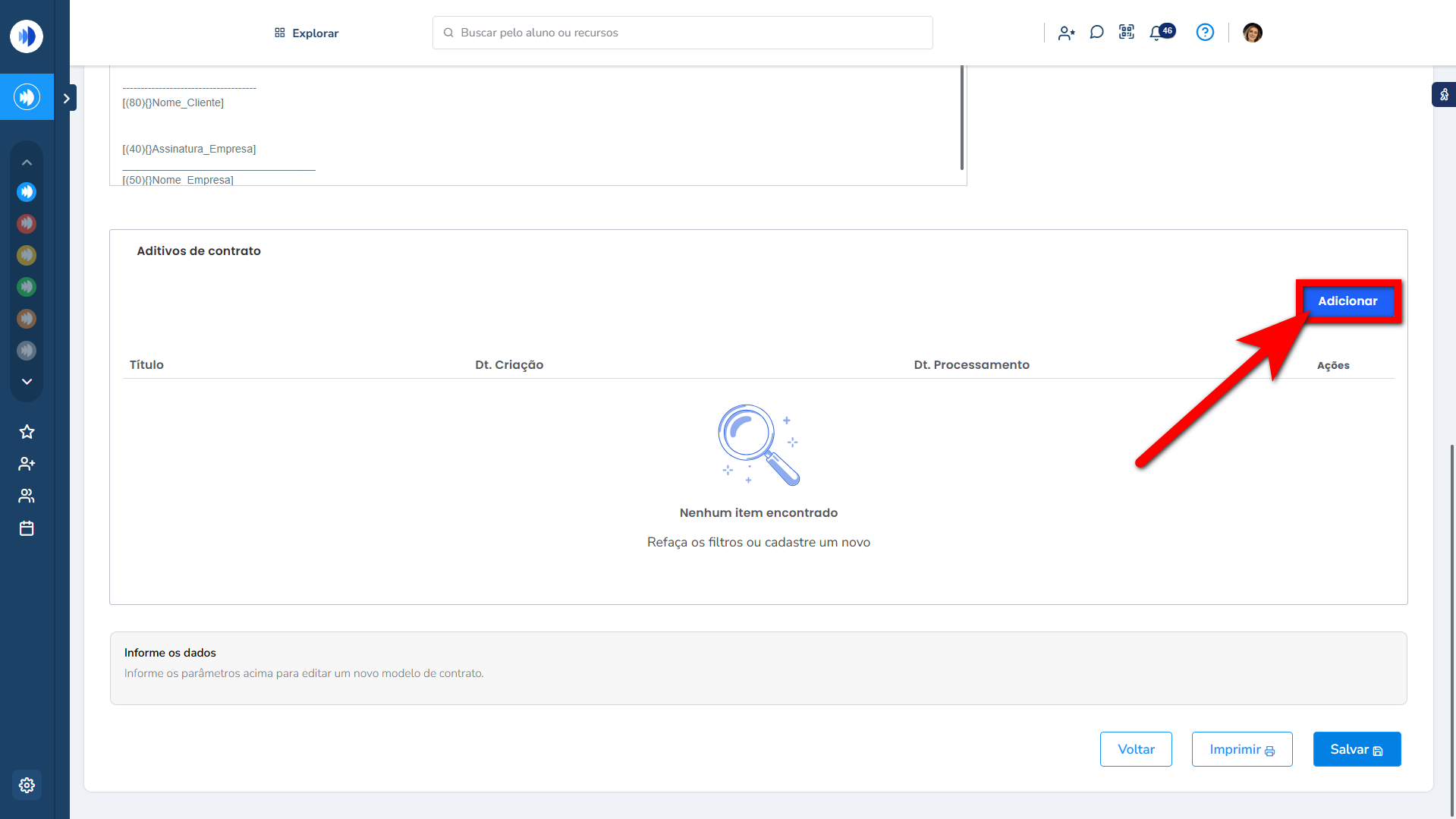The width and height of the screenshot is (1456, 819).
Task: Open the Explorar menu
Action: [x=307, y=33]
